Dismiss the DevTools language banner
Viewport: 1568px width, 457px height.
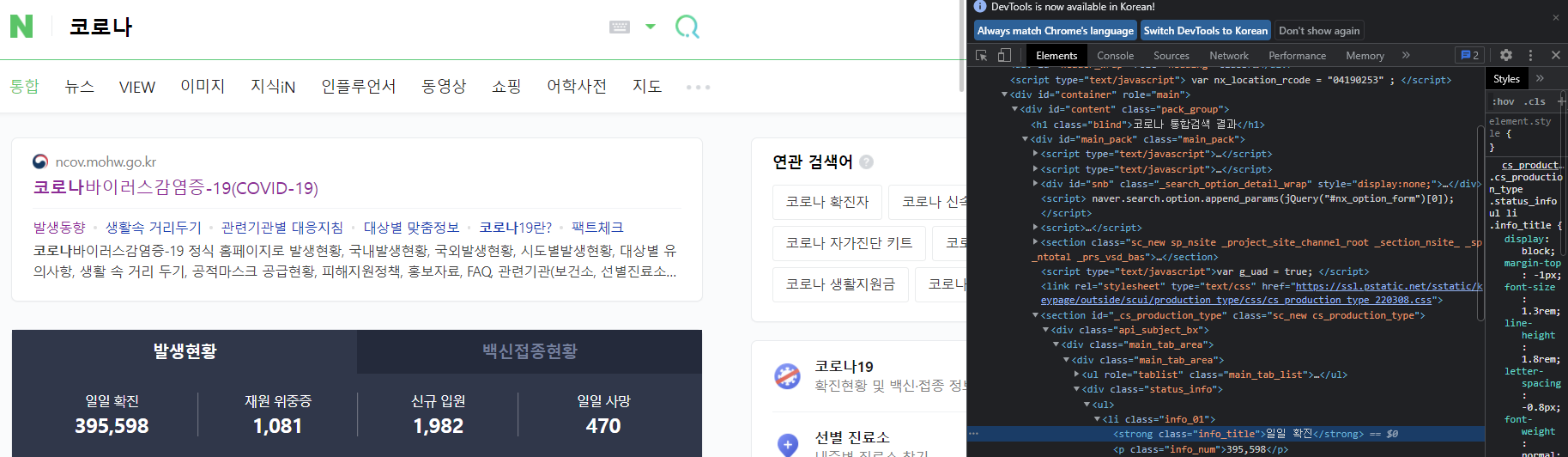point(1555,17)
